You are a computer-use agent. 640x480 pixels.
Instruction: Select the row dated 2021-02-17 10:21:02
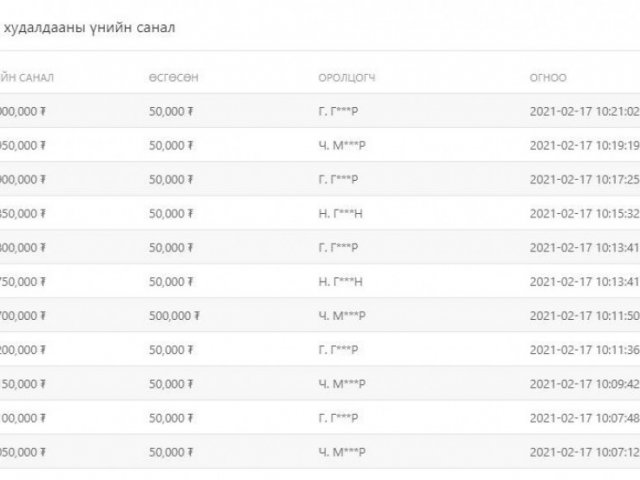pos(320,111)
